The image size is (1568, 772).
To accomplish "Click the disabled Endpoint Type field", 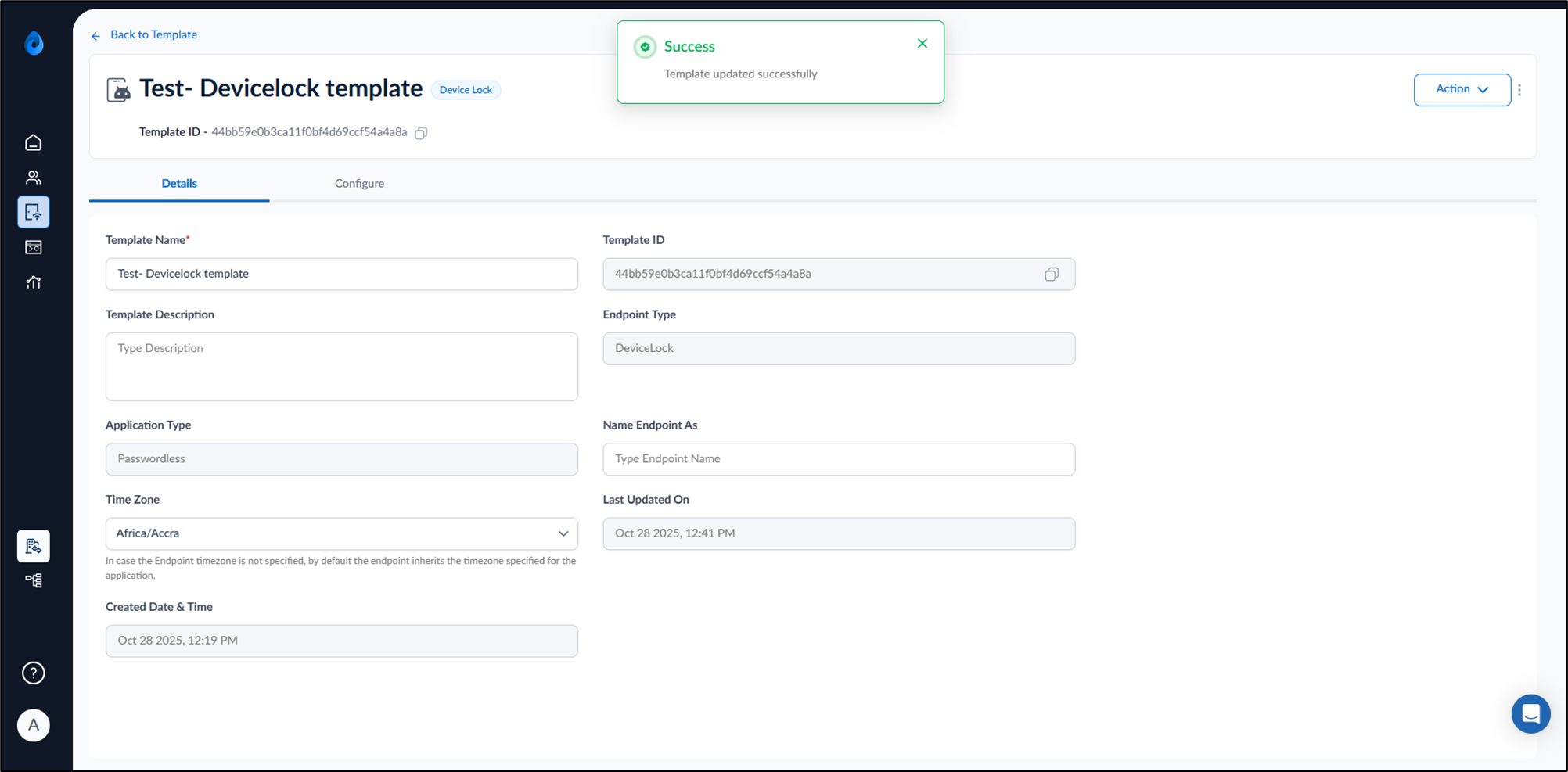I will click(839, 349).
